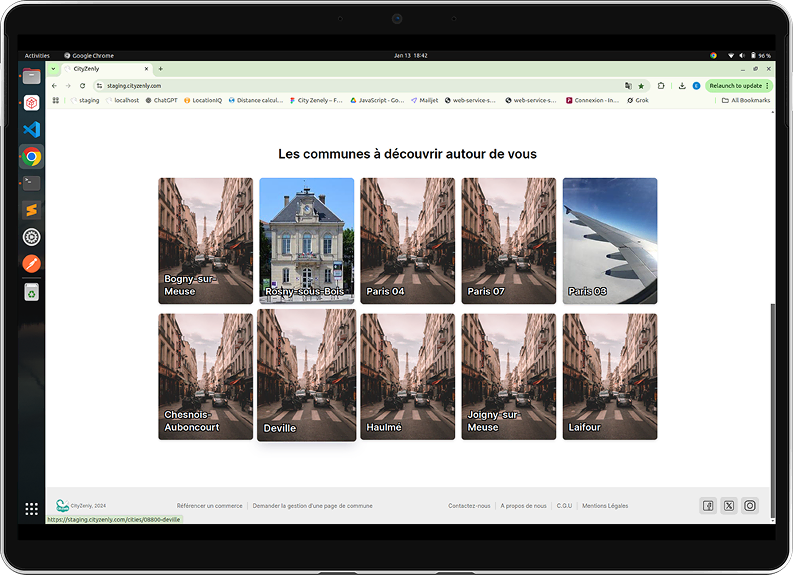The width and height of the screenshot is (793, 575).
Task: Open the localhost bookmark
Action: (x=122, y=100)
